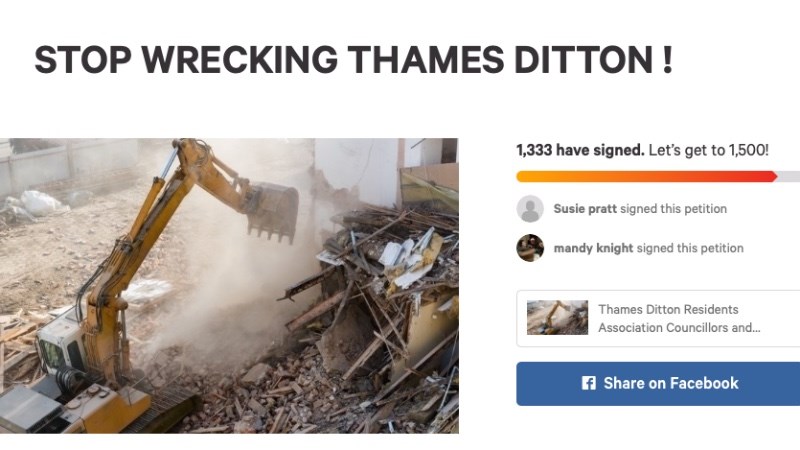Click Association Councillors and… truncated text

coord(679,328)
